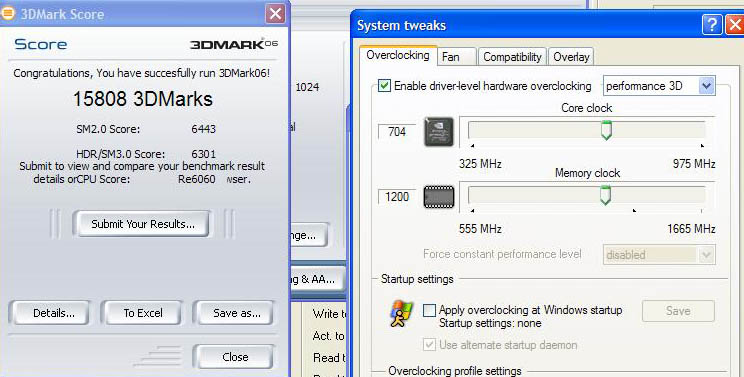Switch to the Fan tab
Image resolution: width=744 pixels, height=377 pixels.
456,57
